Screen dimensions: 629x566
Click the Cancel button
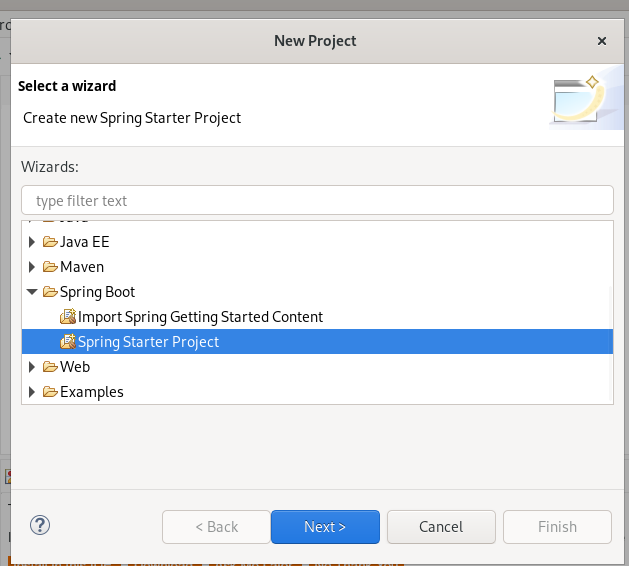441,527
